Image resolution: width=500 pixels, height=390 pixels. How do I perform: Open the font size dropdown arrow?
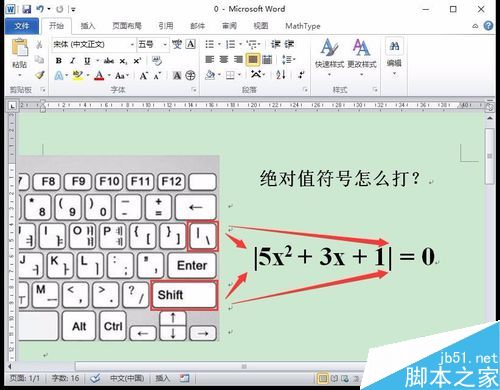pyautogui.click(x=165, y=44)
